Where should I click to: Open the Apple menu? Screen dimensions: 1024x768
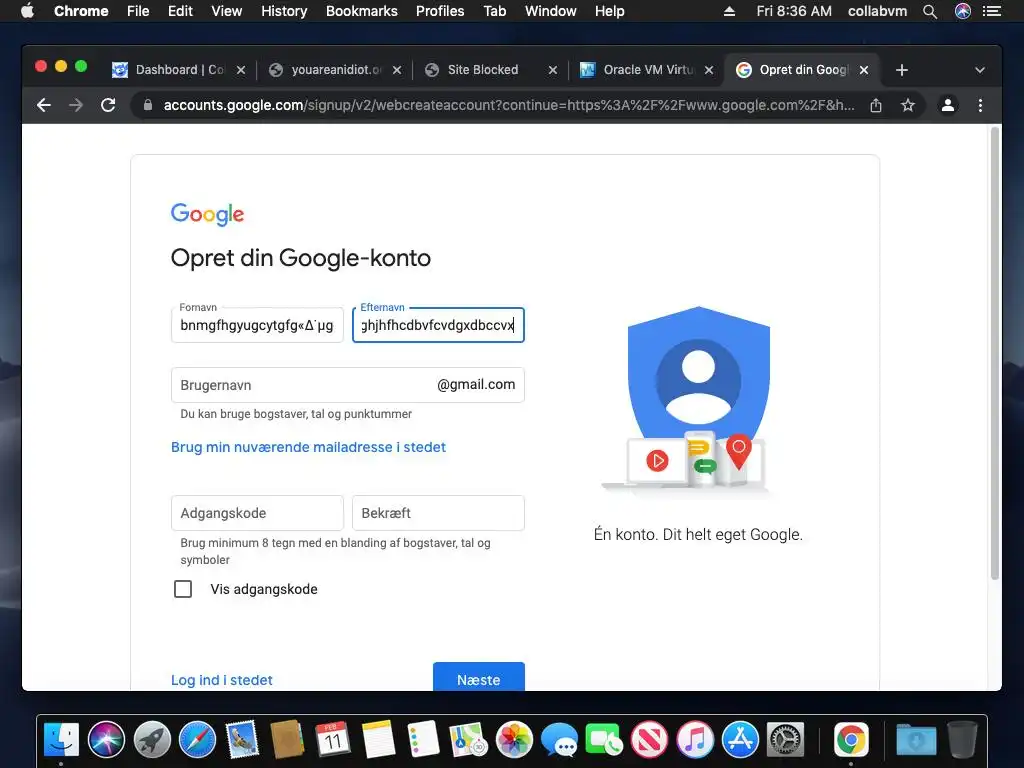[27, 11]
